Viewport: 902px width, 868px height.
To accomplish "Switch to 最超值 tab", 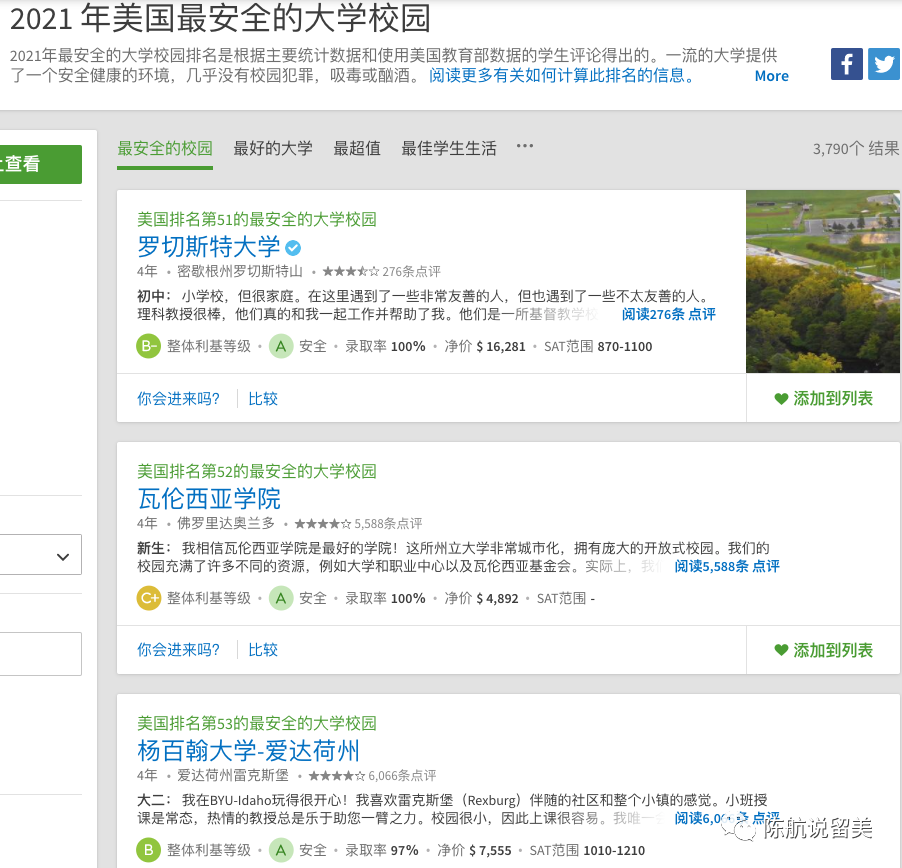I will pos(357,148).
